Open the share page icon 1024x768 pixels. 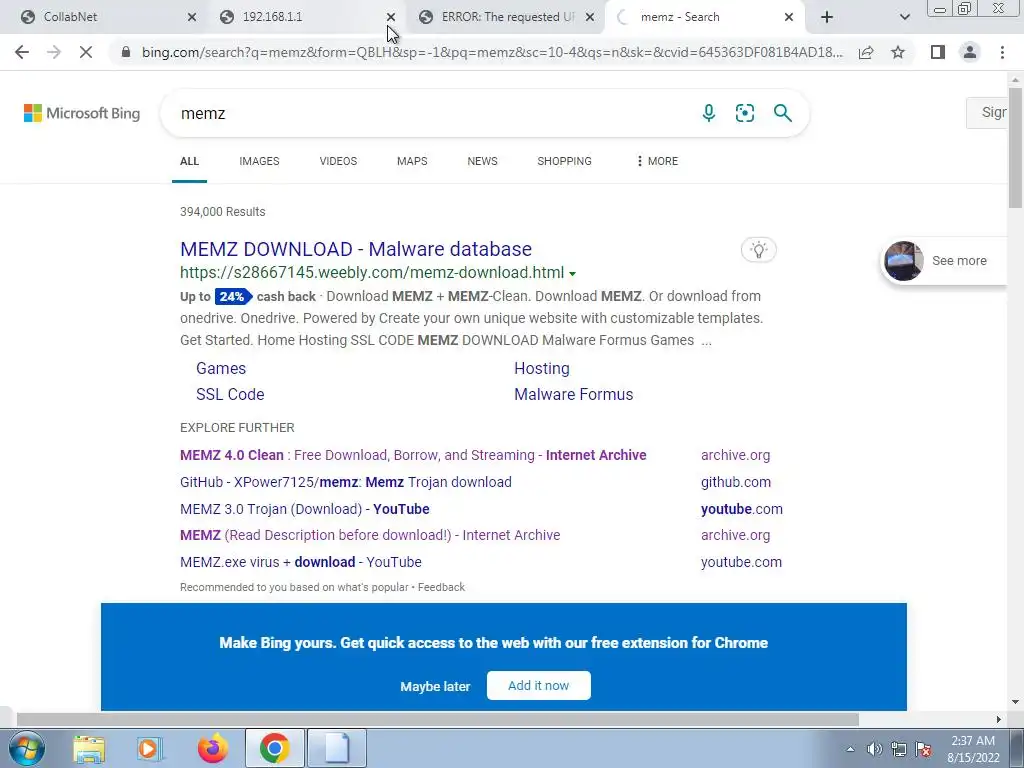[x=866, y=52]
